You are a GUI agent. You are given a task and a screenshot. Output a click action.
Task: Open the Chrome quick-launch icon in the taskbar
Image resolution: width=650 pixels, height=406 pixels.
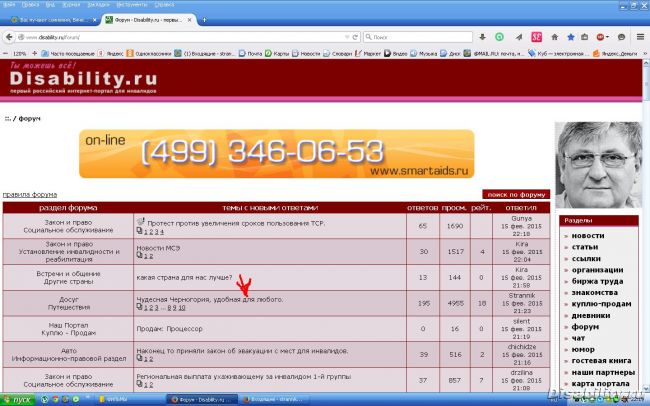pos(55,400)
